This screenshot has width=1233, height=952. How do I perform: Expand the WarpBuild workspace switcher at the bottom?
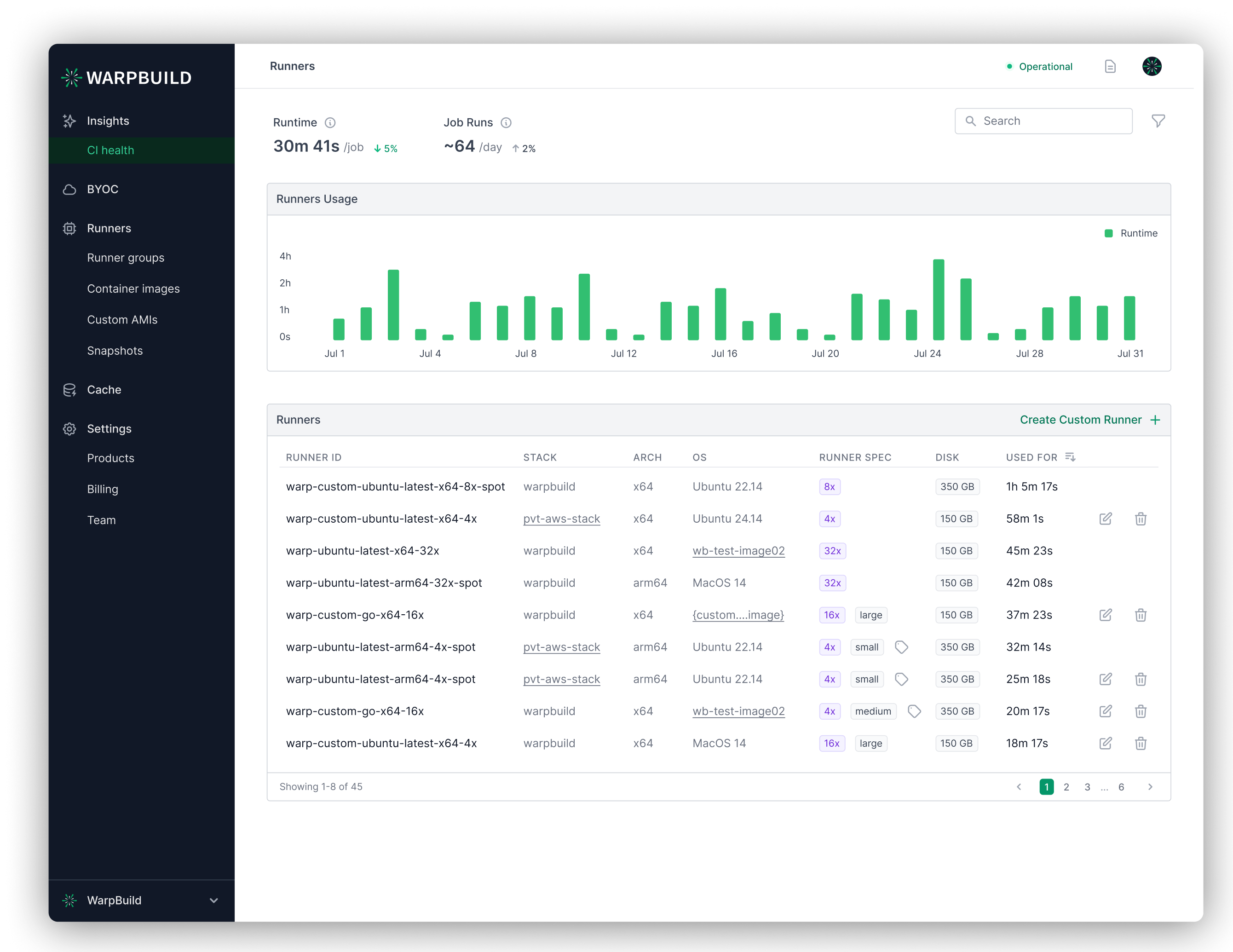tap(141, 900)
